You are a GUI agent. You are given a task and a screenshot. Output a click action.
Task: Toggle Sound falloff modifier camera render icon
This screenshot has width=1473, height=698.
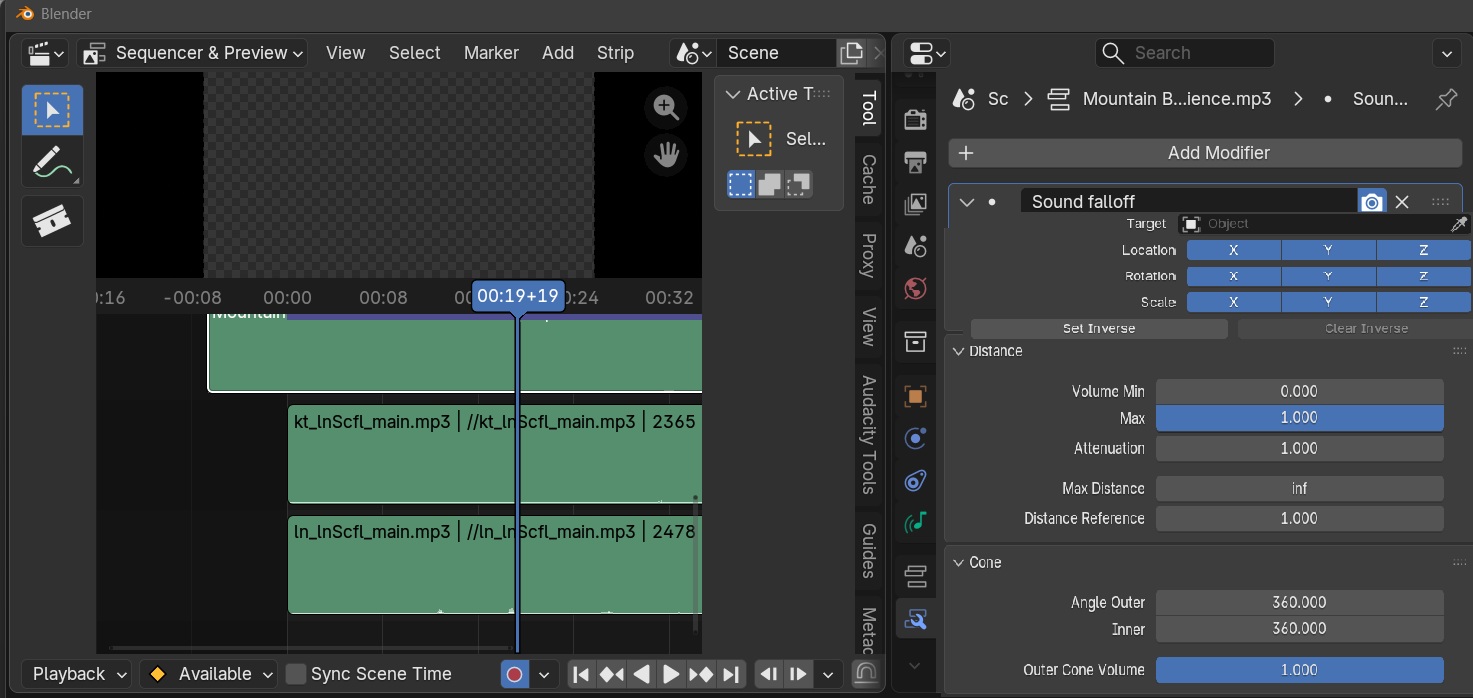1372,202
